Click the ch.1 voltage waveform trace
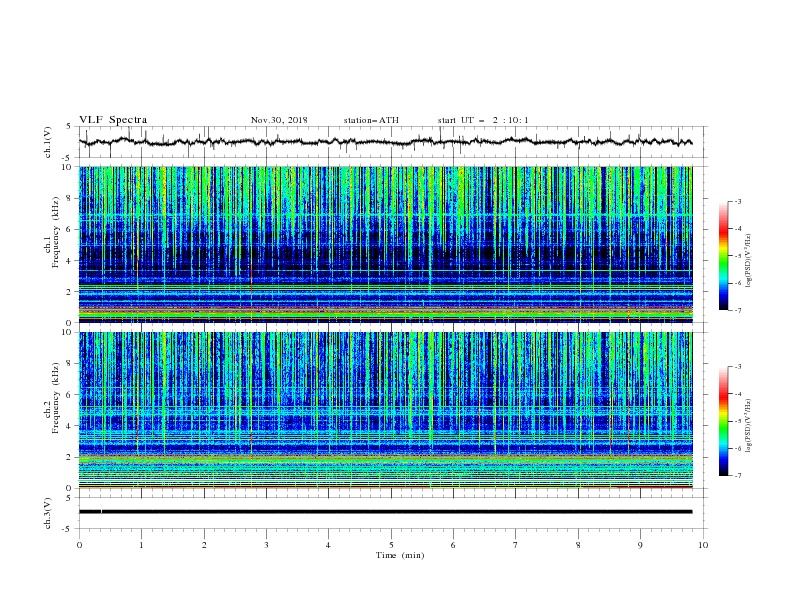 [x=385, y=142]
